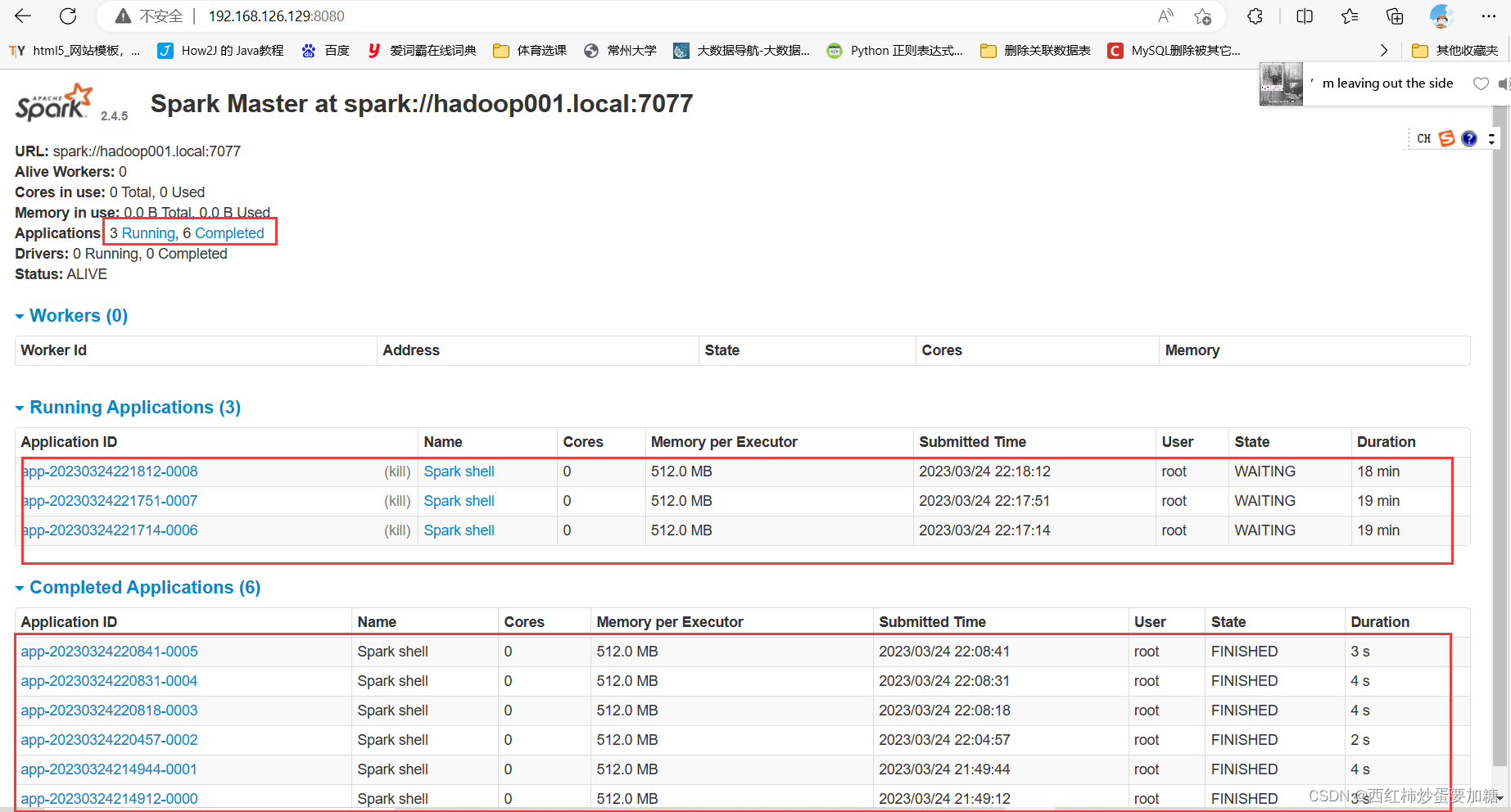
Task: Kill application app-20230324221812-0008
Action: point(397,471)
